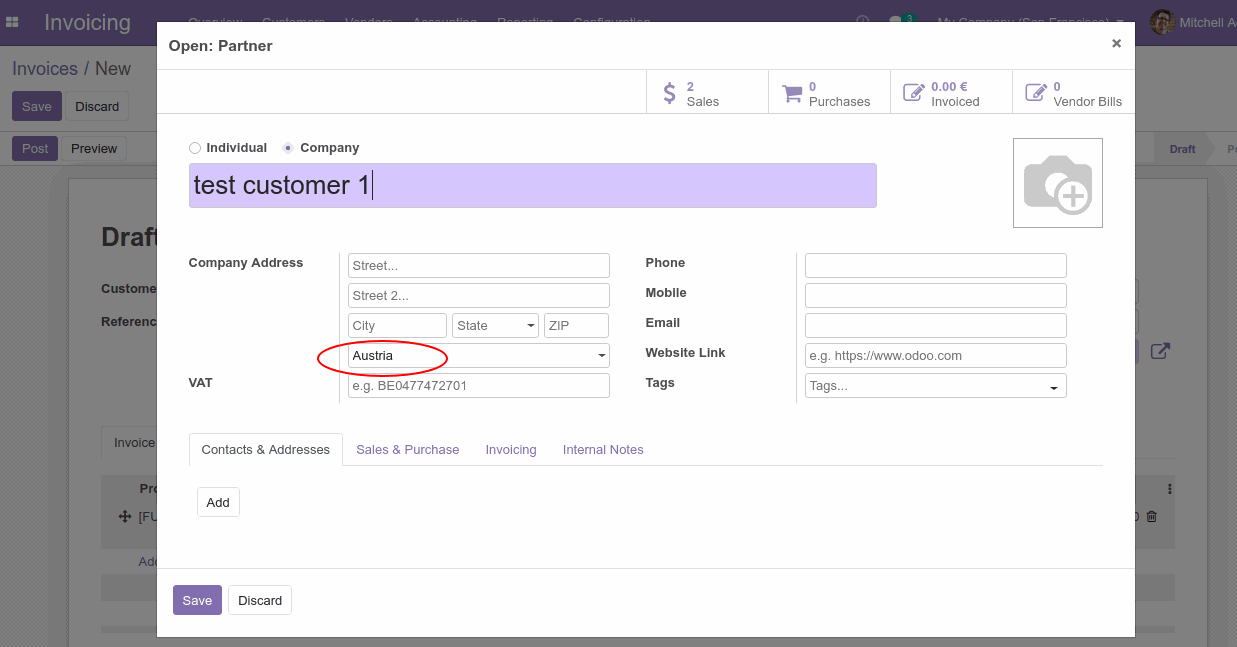The height and width of the screenshot is (647, 1237).
Task: Open the Internal Notes tab
Action: 603,450
